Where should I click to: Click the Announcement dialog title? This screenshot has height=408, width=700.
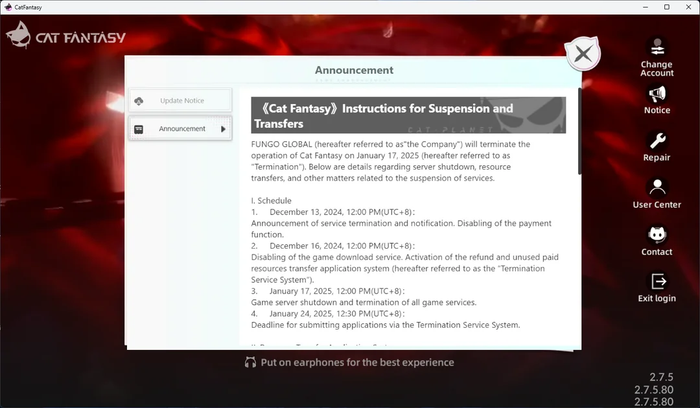[354, 70]
